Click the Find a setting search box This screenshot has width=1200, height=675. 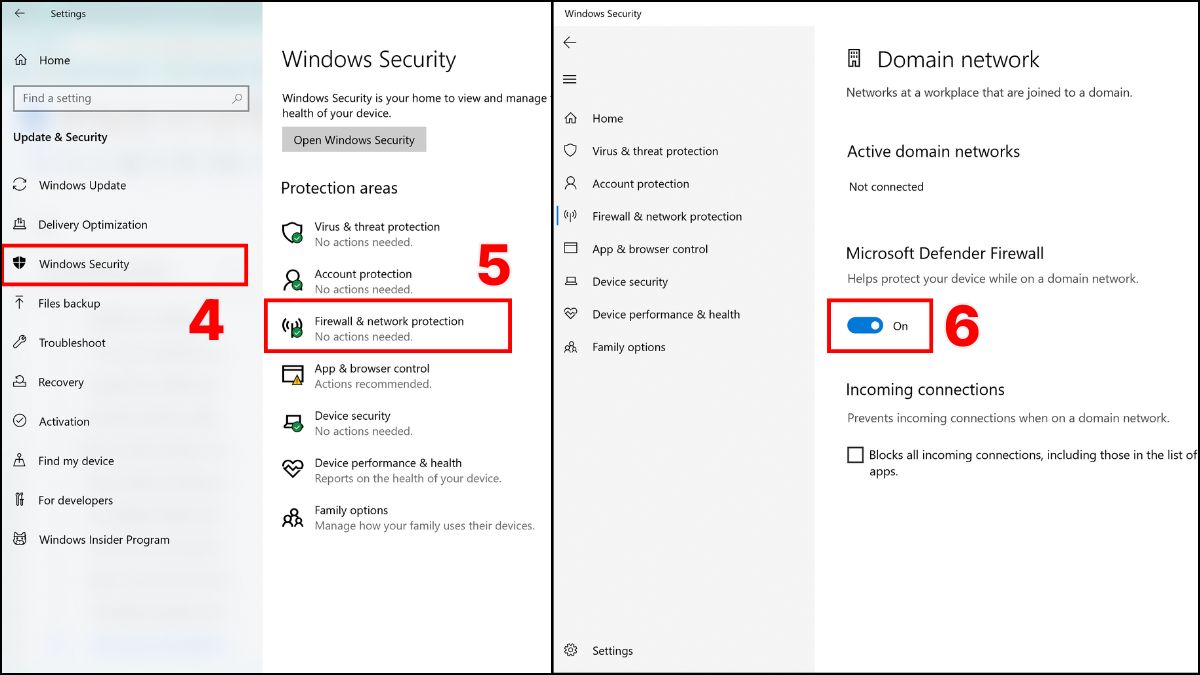pyautogui.click(x=130, y=98)
